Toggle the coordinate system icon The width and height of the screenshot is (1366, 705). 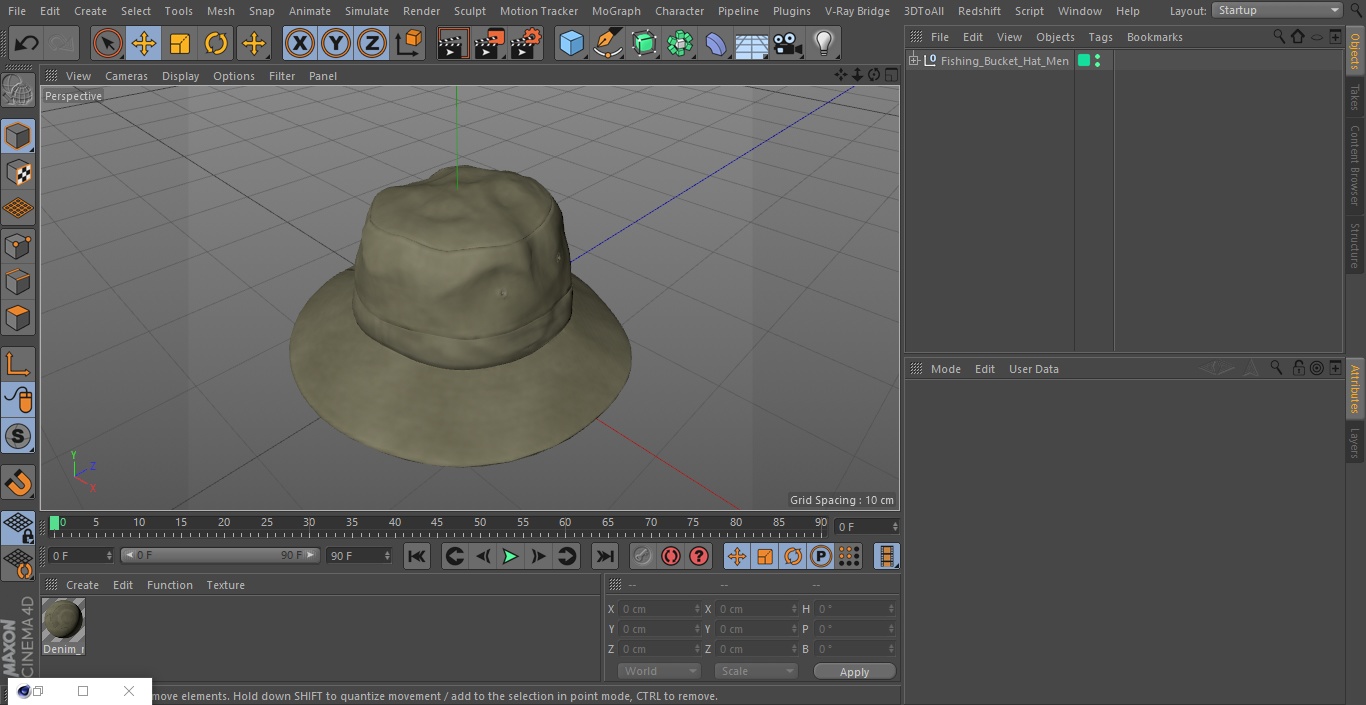(x=409, y=43)
